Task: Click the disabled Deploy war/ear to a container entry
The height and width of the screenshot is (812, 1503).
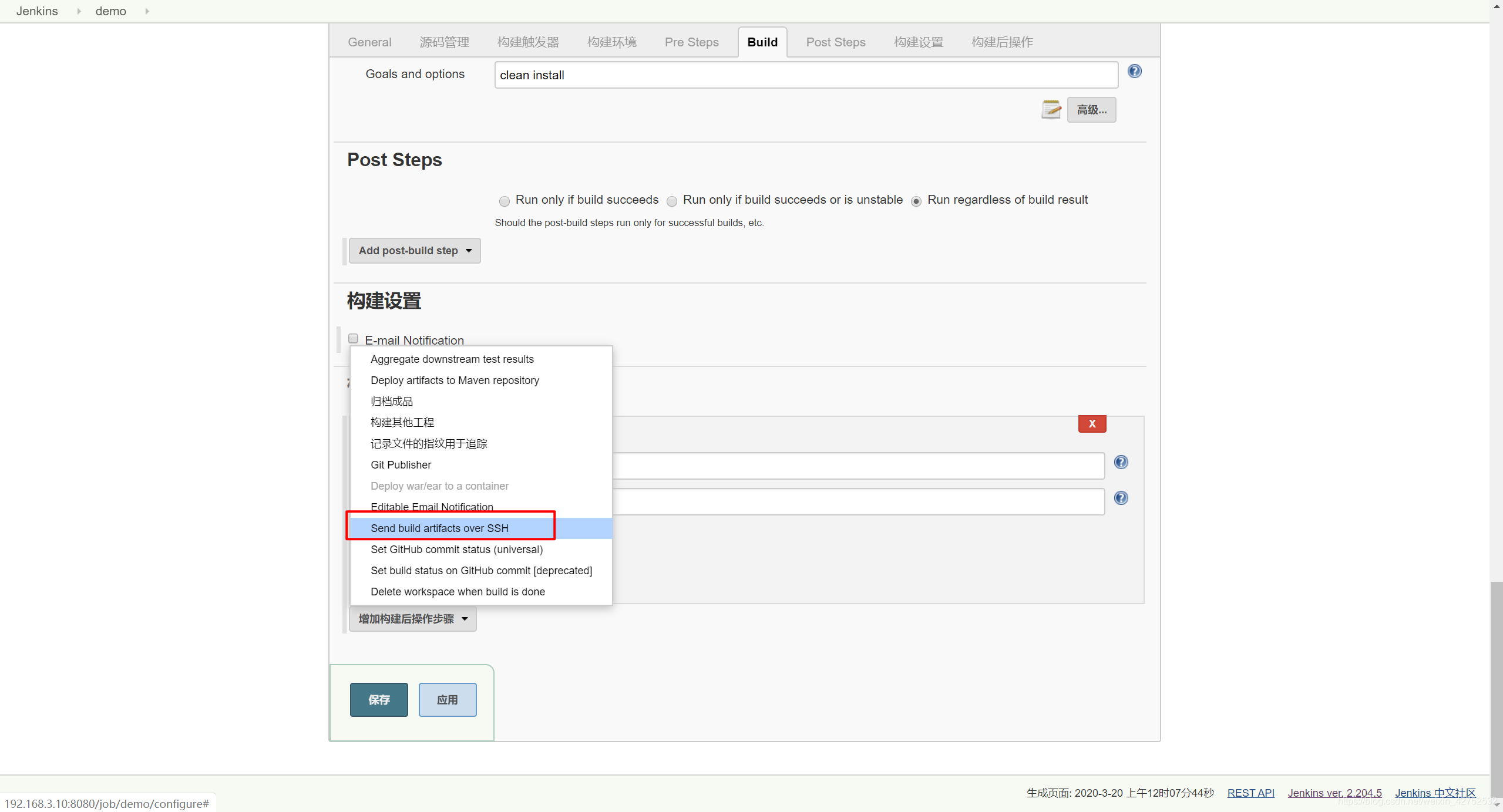Action: point(481,486)
